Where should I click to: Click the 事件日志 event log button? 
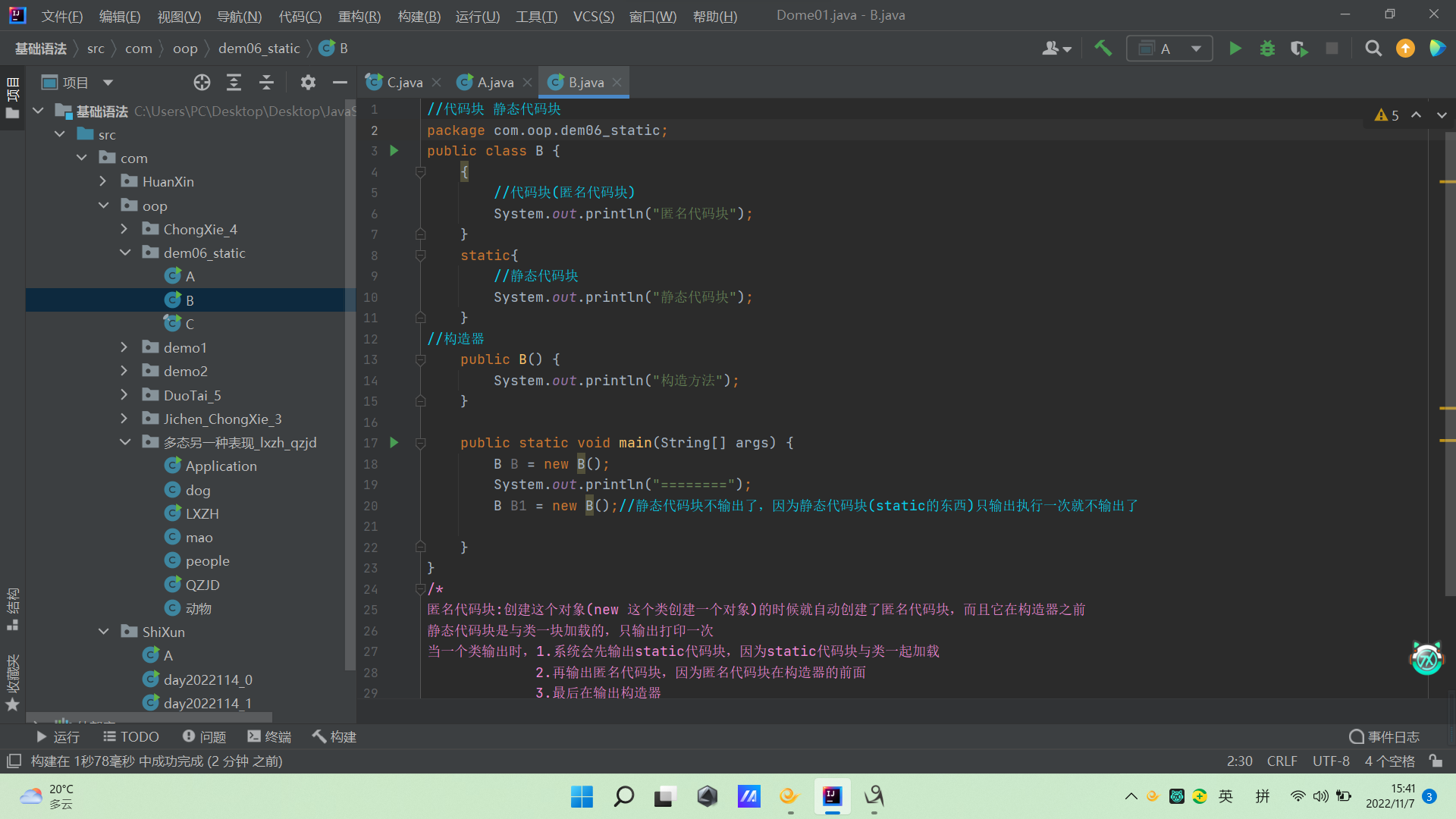point(1385,736)
